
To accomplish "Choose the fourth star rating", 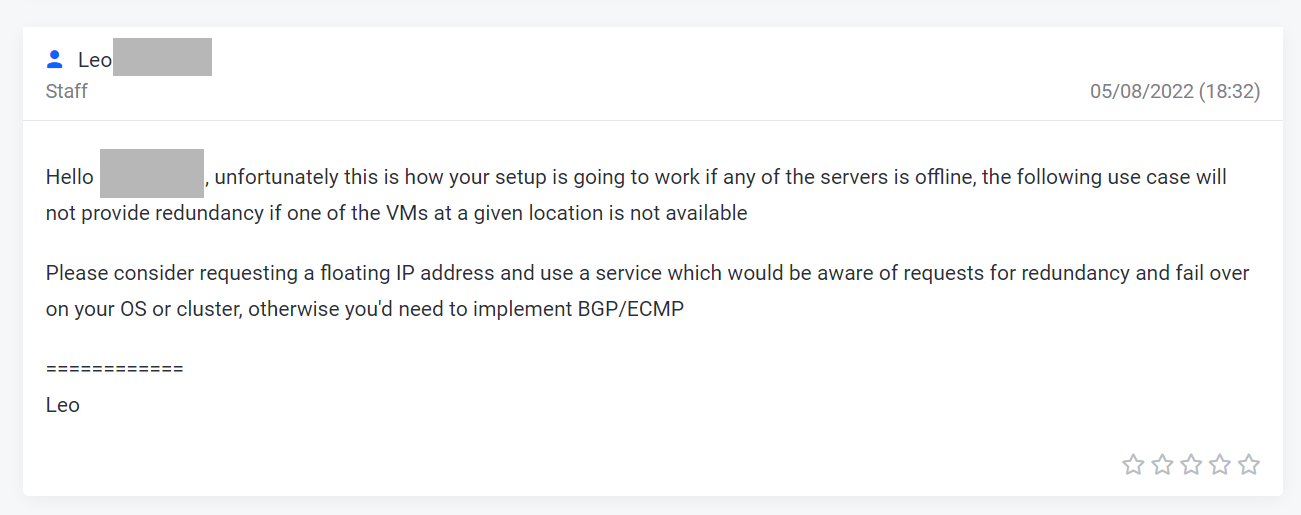I will point(1219,464).
